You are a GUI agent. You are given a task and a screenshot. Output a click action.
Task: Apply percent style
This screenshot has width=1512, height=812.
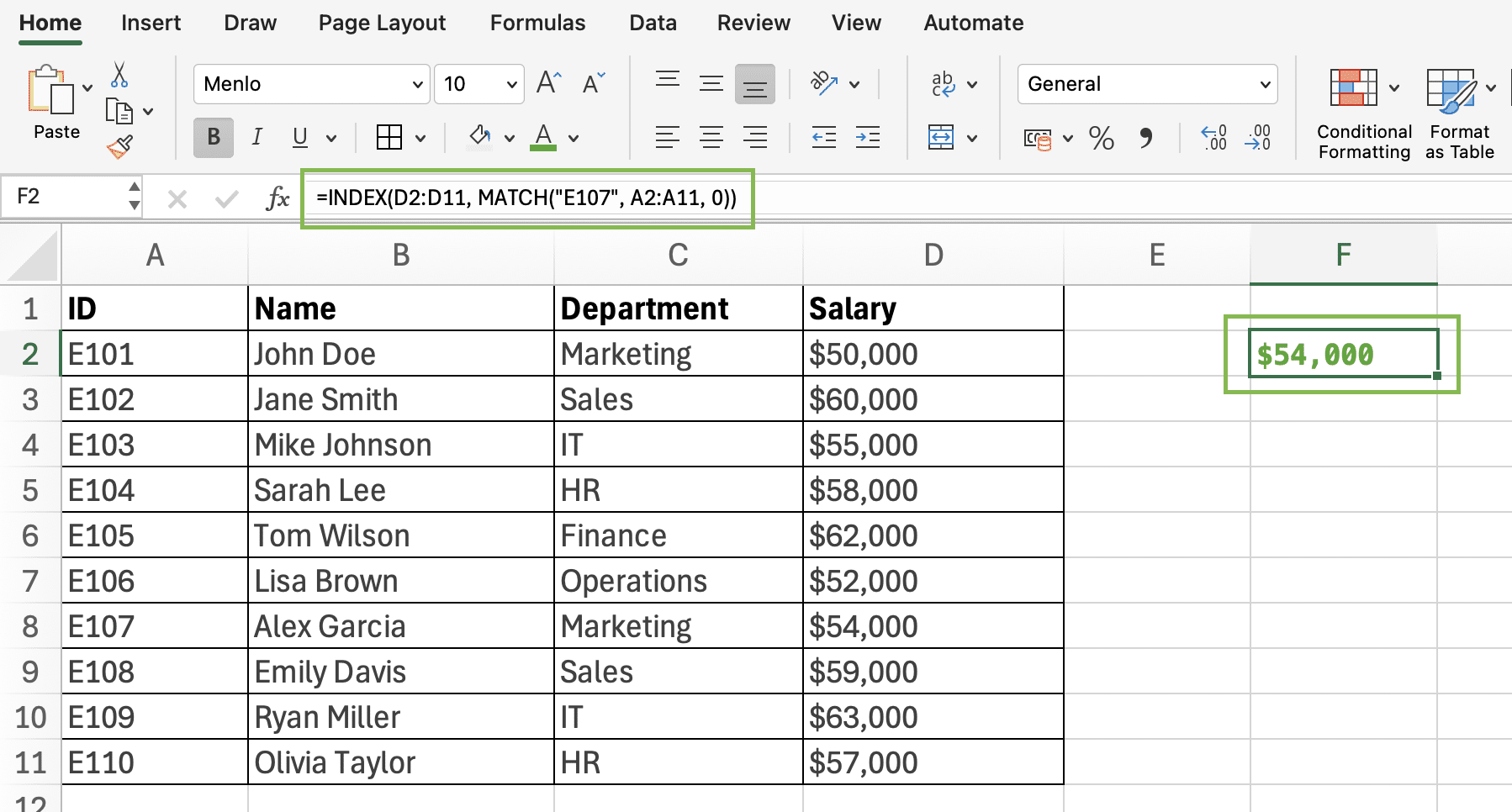(1102, 138)
